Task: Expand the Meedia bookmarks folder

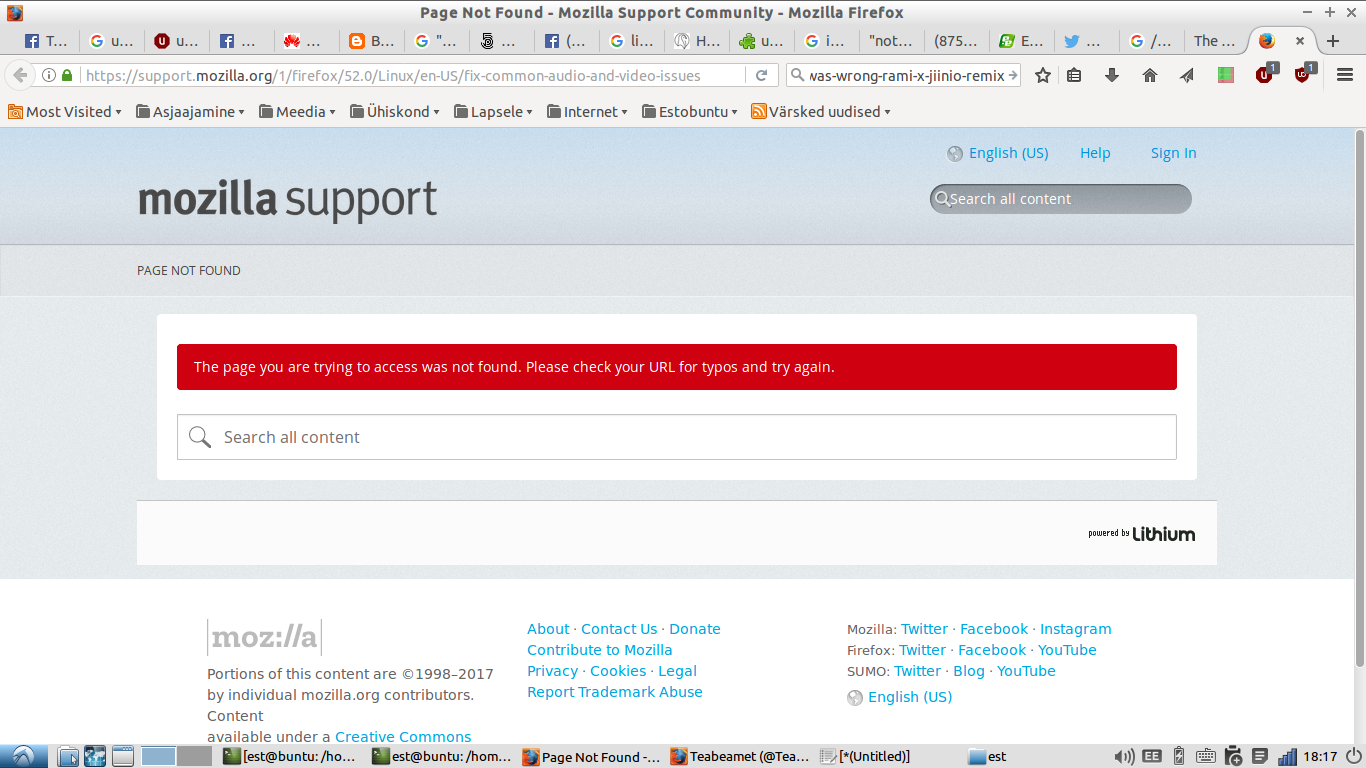Action: coord(297,112)
